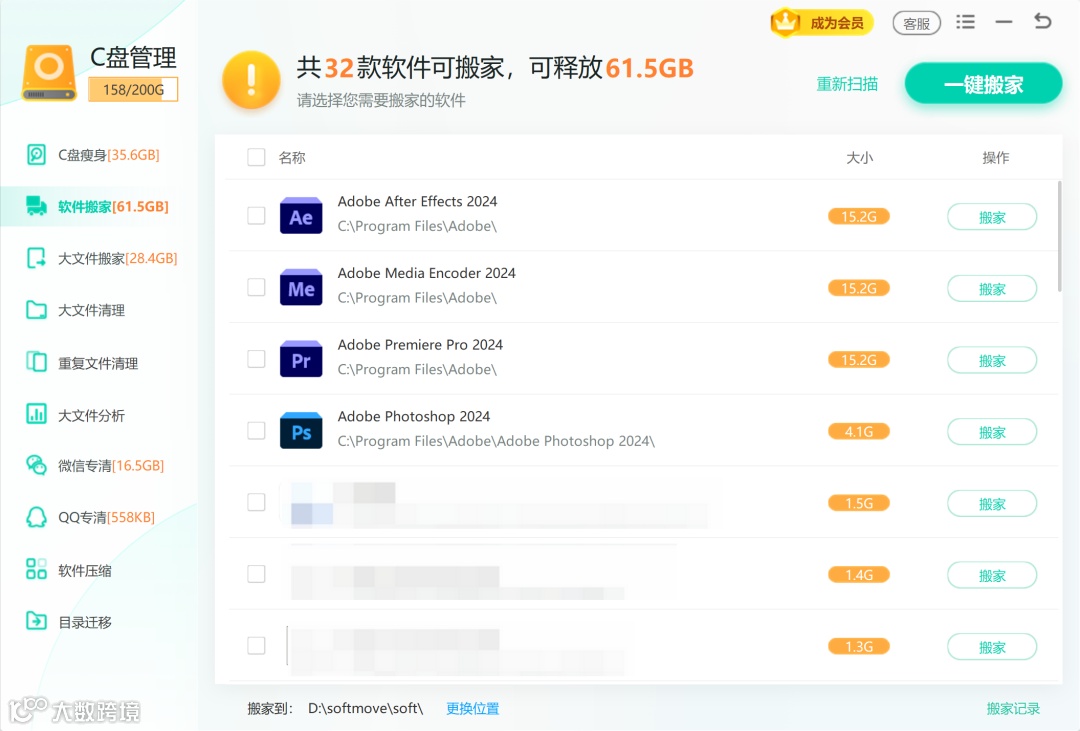
Task: Click 搬家 for Adobe After Effects 2024
Action: pyautogui.click(x=992, y=217)
